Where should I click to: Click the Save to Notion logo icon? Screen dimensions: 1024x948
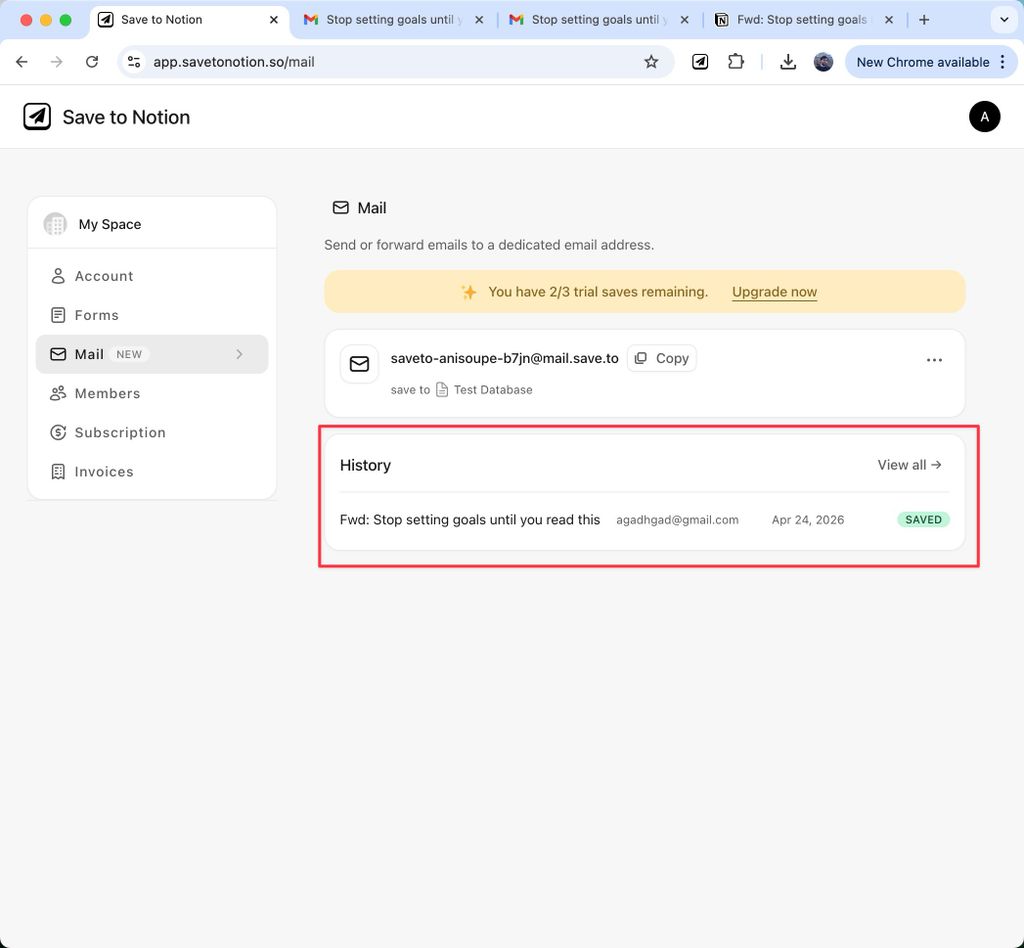pyautogui.click(x=37, y=117)
